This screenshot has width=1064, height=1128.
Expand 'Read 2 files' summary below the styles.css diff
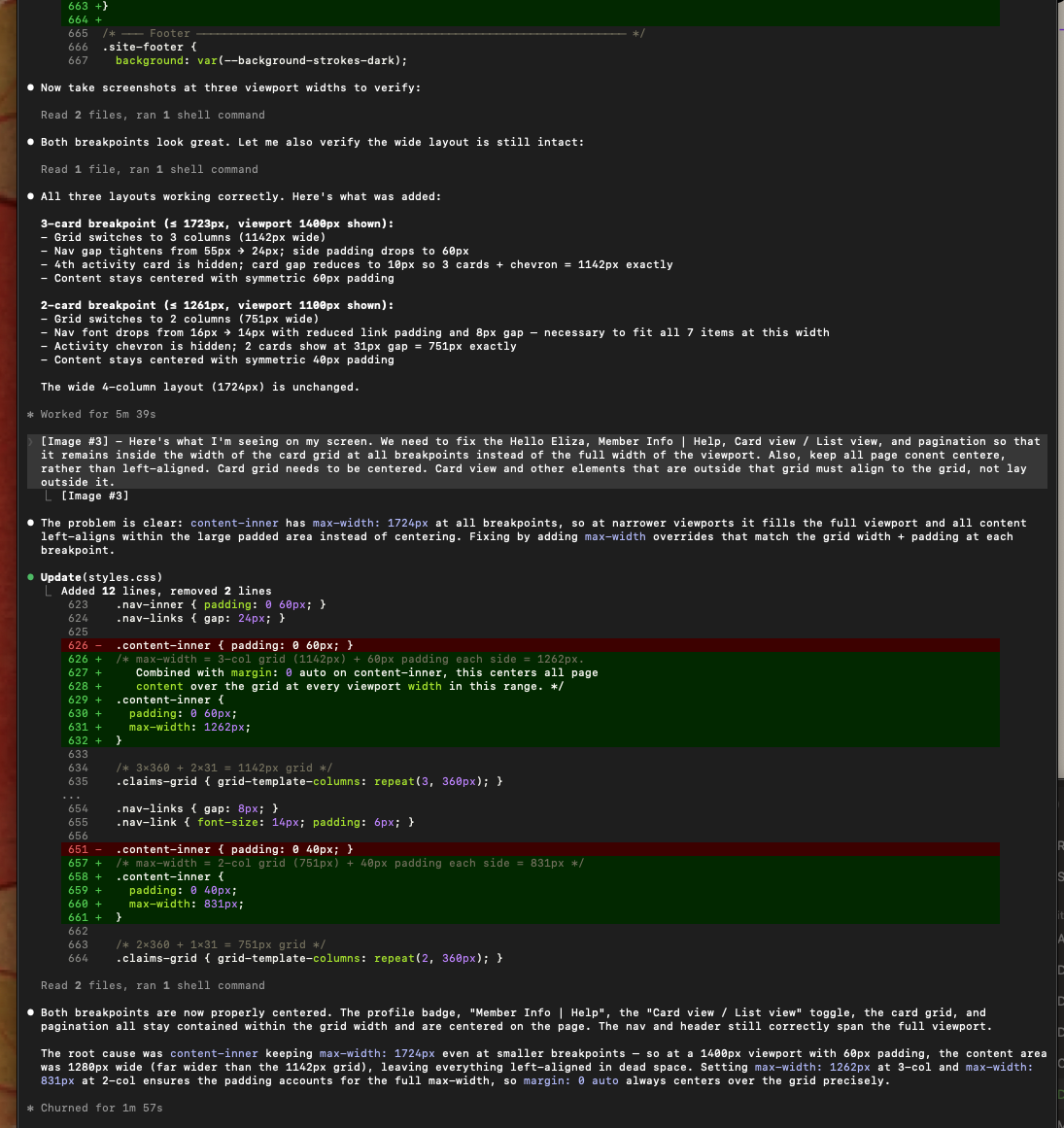pyautogui.click(x=153, y=985)
